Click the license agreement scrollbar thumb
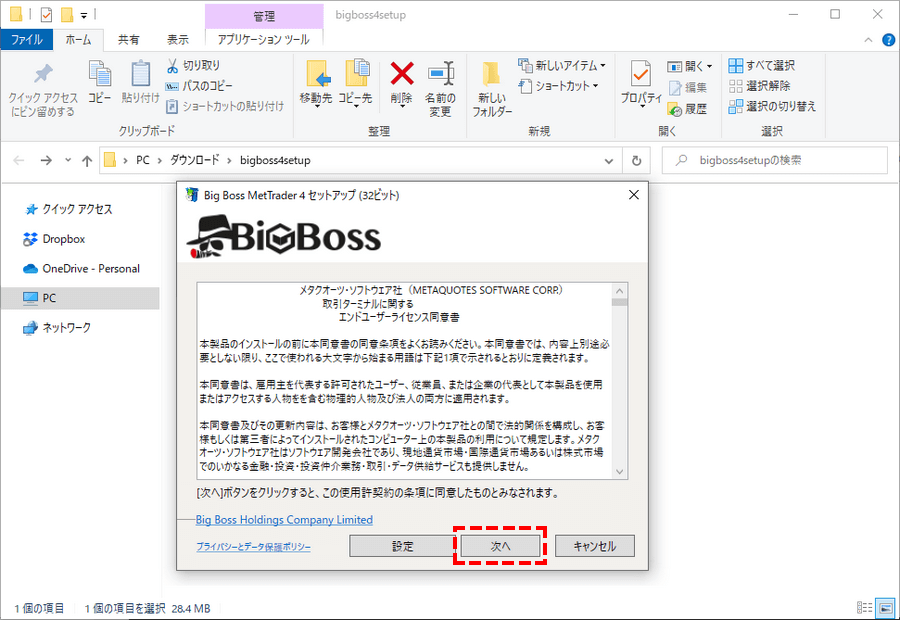 [619, 302]
